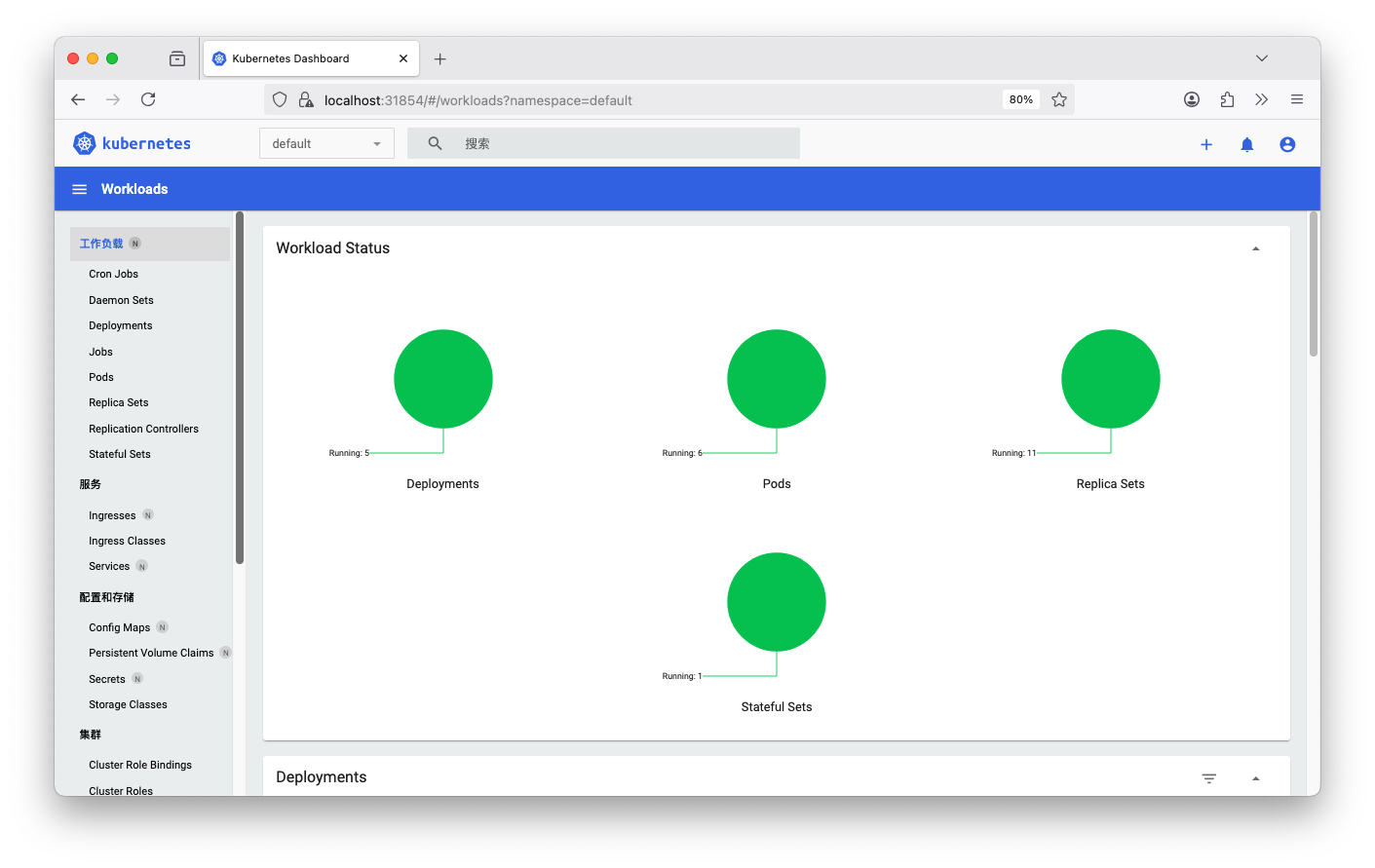Image resolution: width=1375 pixels, height=868 pixels.
Task: Open Cron Jobs in the sidebar
Action: tap(113, 274)
